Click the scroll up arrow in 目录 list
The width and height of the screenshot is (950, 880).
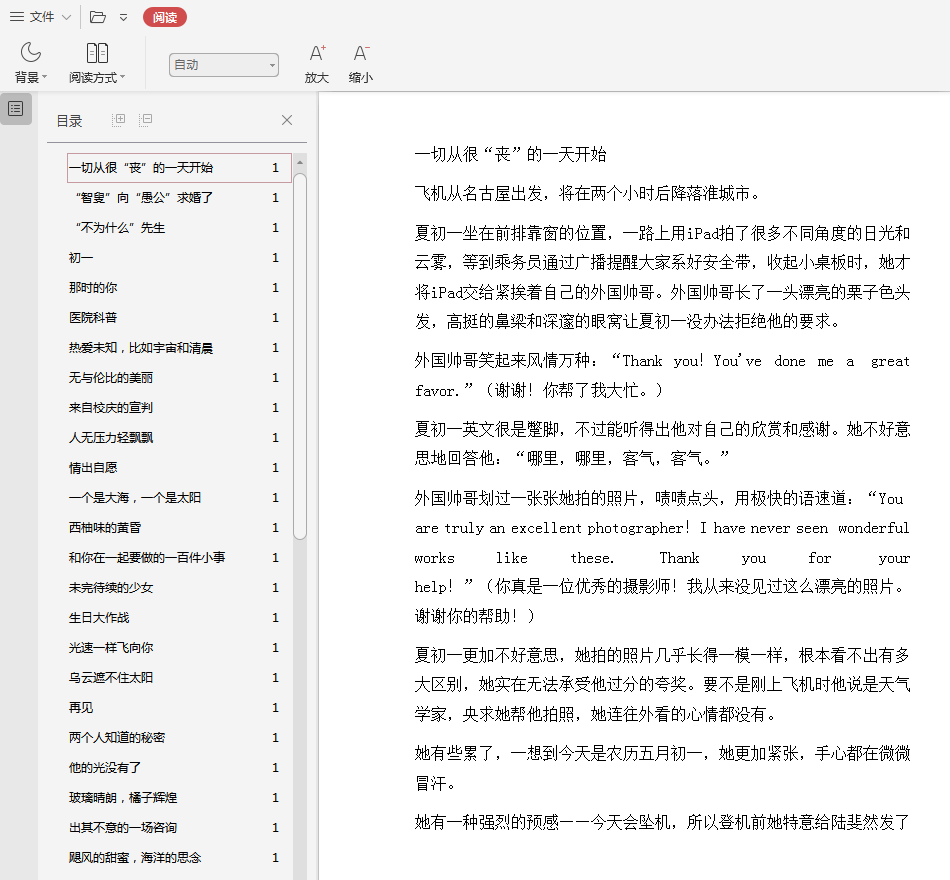pos(300,162)
